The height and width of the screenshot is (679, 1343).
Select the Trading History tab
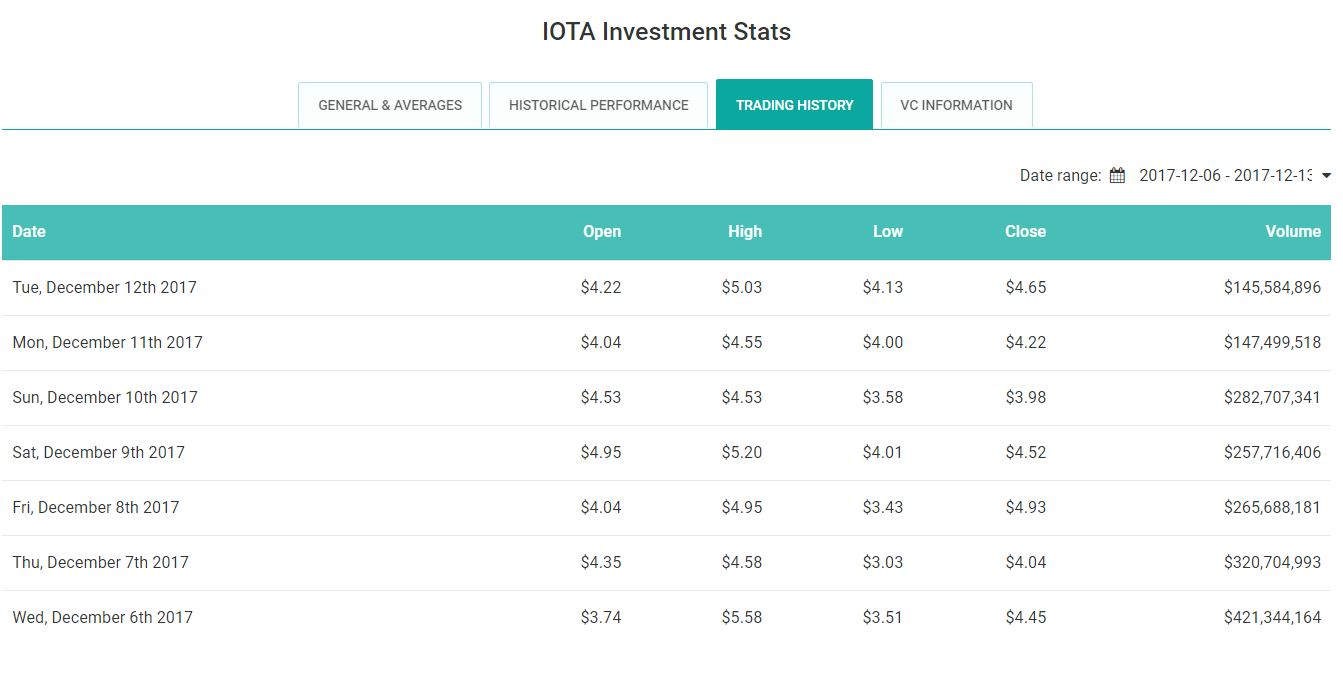(794, 105)
